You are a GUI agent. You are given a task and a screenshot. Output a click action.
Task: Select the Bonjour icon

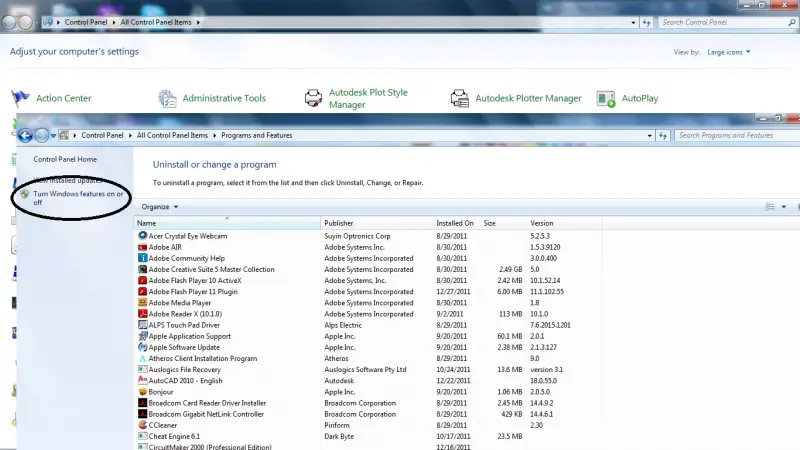point(142,392)
